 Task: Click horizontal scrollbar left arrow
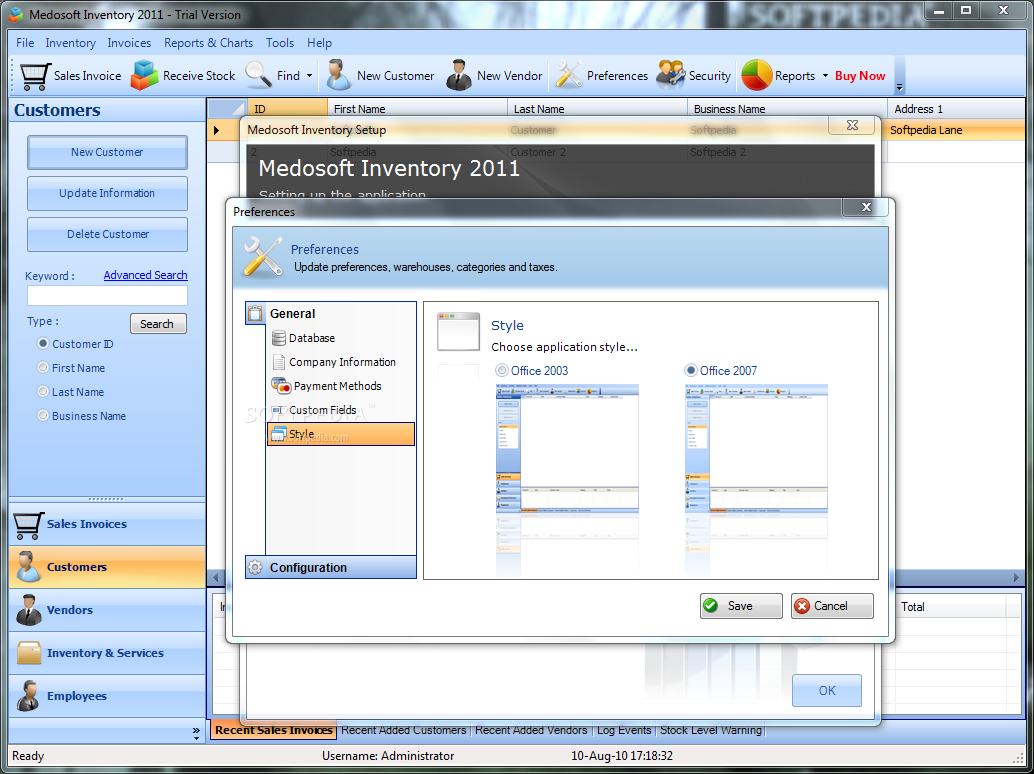click(216, 578)
